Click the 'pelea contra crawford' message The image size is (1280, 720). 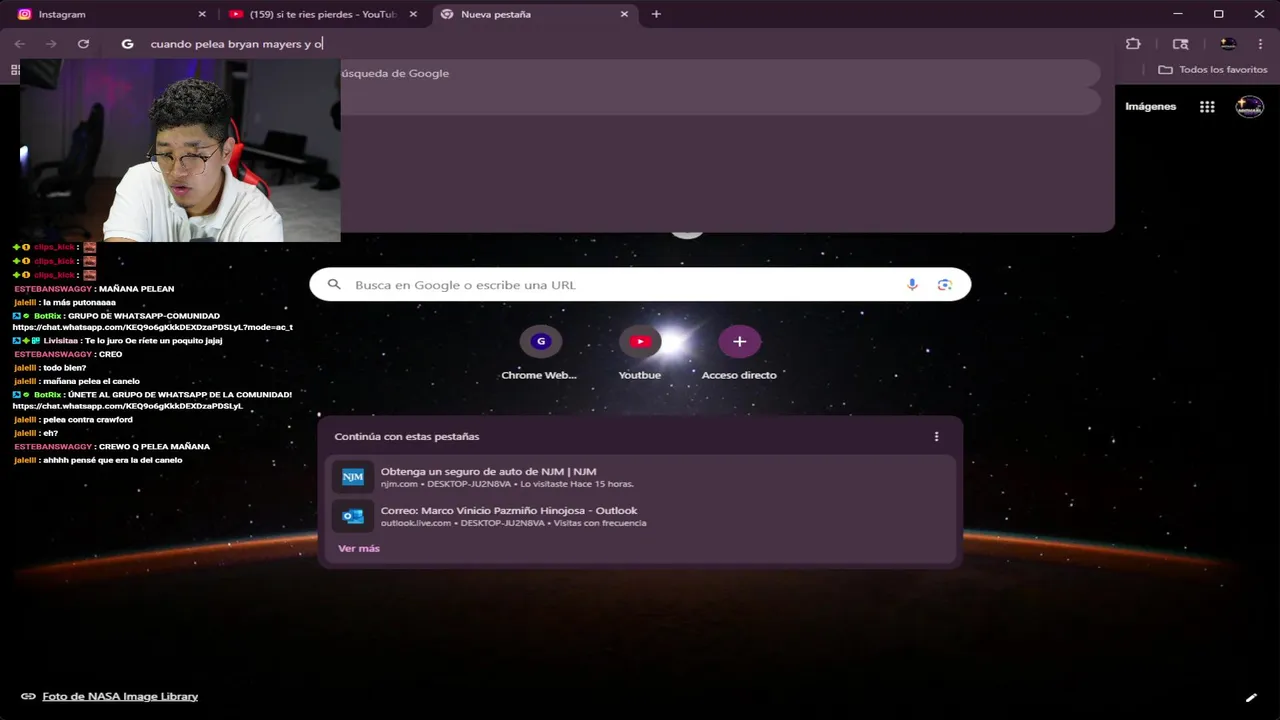pyautogui.click(x=73, y=420)
